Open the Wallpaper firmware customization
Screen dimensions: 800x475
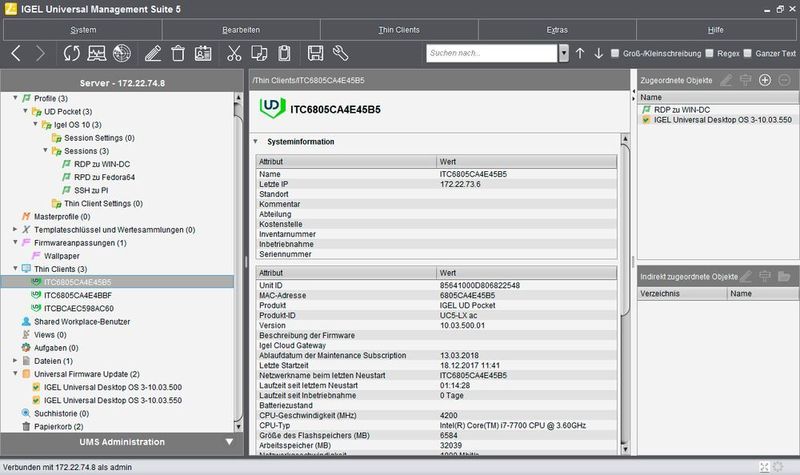(62, 256)
